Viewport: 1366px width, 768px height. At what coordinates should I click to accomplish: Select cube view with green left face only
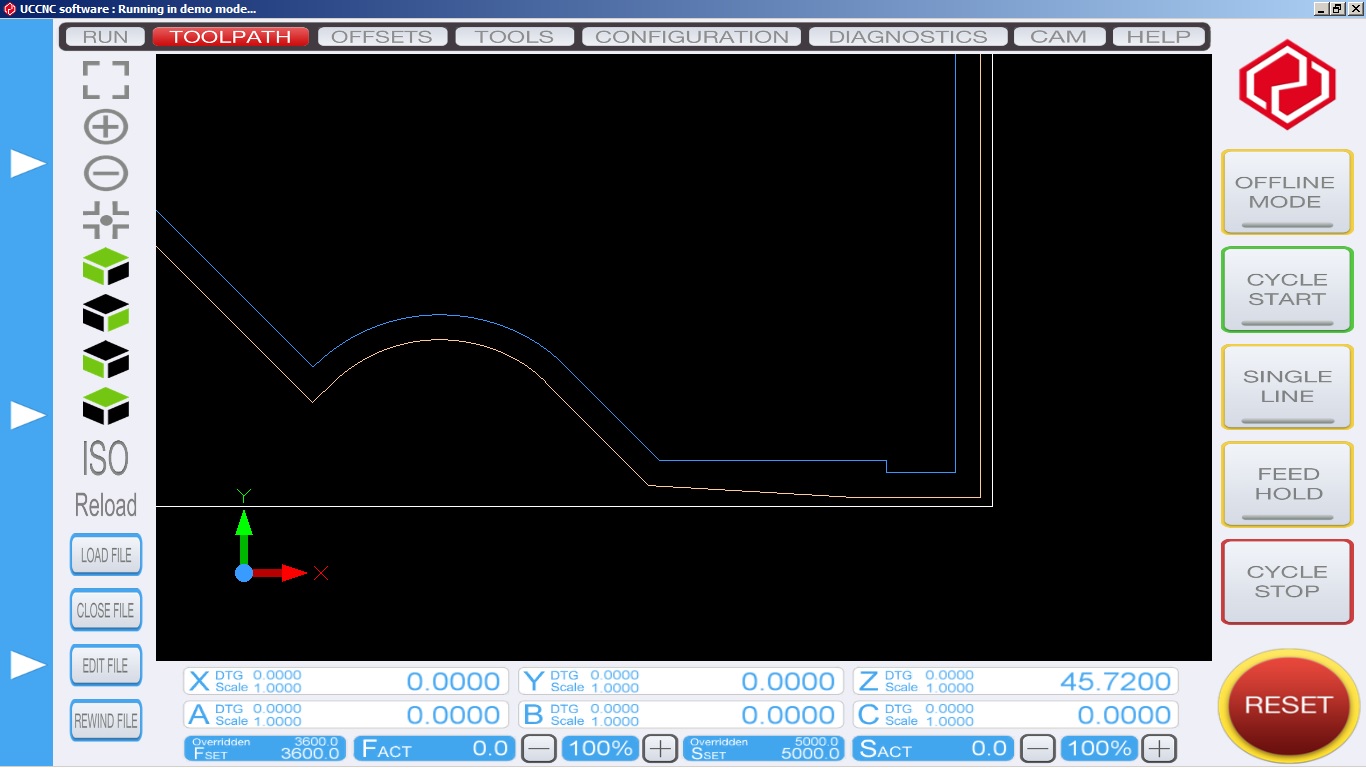pos(106,360)
